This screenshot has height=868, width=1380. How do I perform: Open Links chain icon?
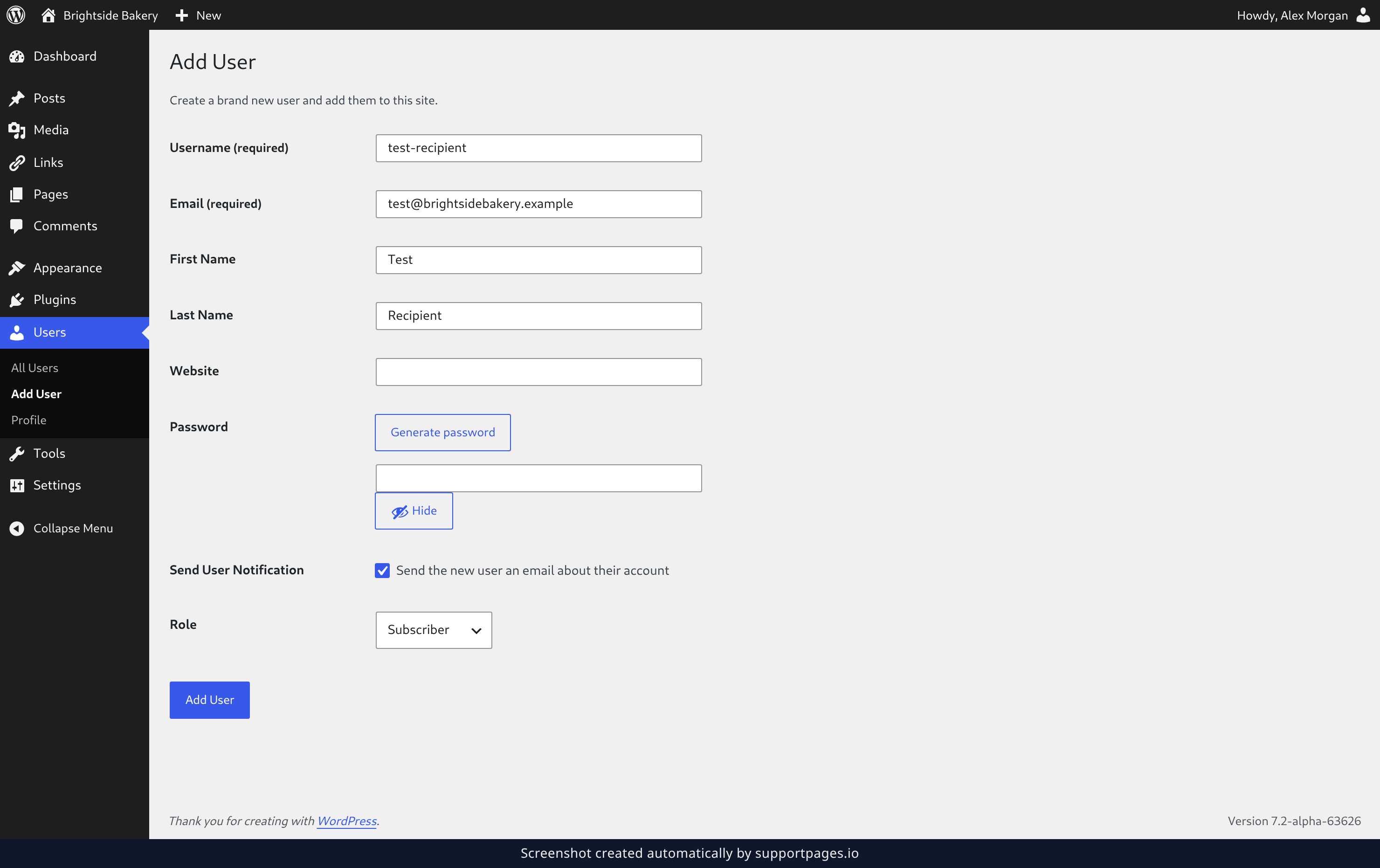pos(17,163)
